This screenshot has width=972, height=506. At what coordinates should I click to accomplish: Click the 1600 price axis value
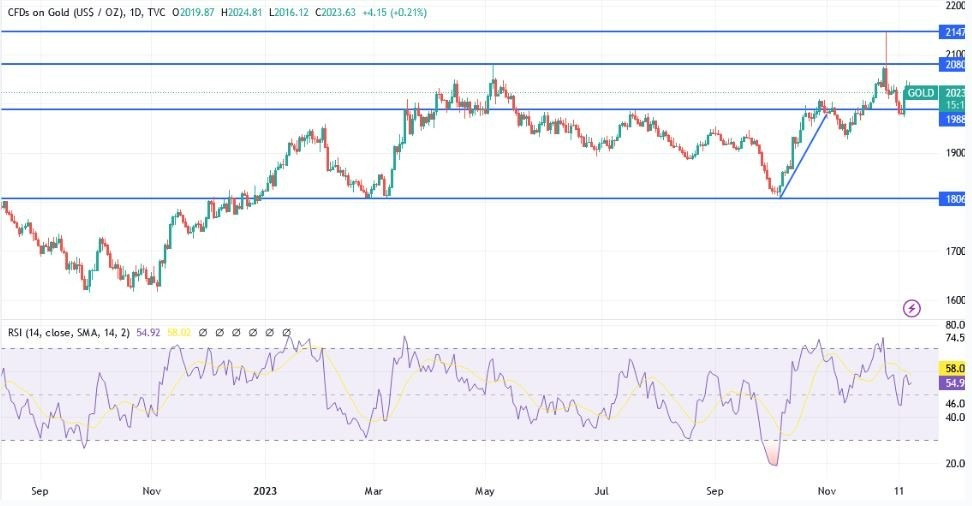955,300
